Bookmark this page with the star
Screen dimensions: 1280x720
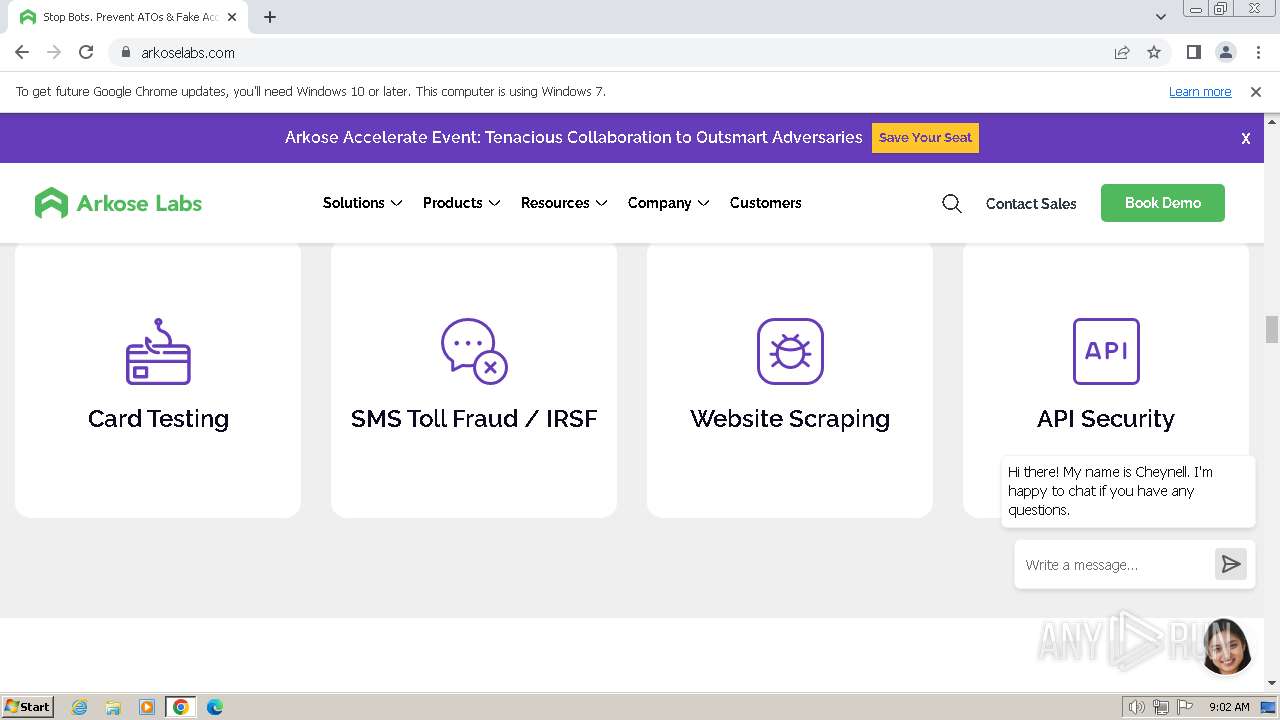click(1154, 53)
